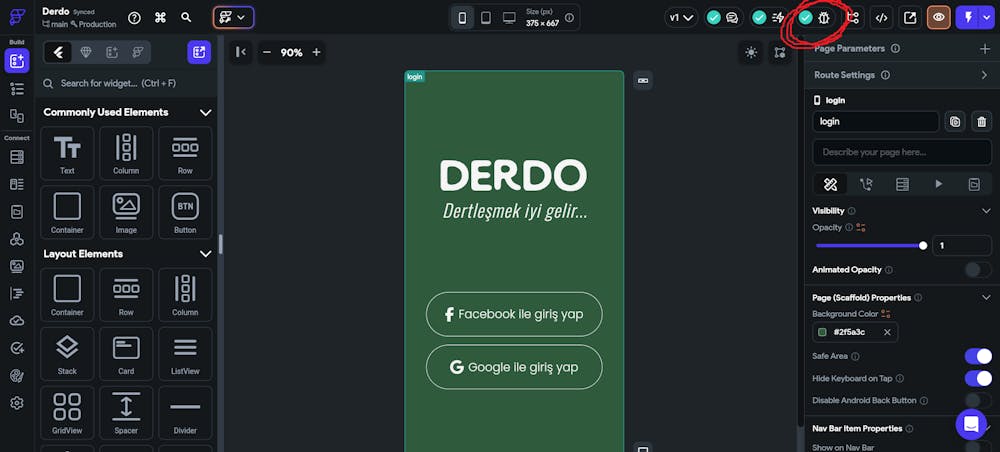
Task: Click the help question mark icon
Action: (134, 18)
